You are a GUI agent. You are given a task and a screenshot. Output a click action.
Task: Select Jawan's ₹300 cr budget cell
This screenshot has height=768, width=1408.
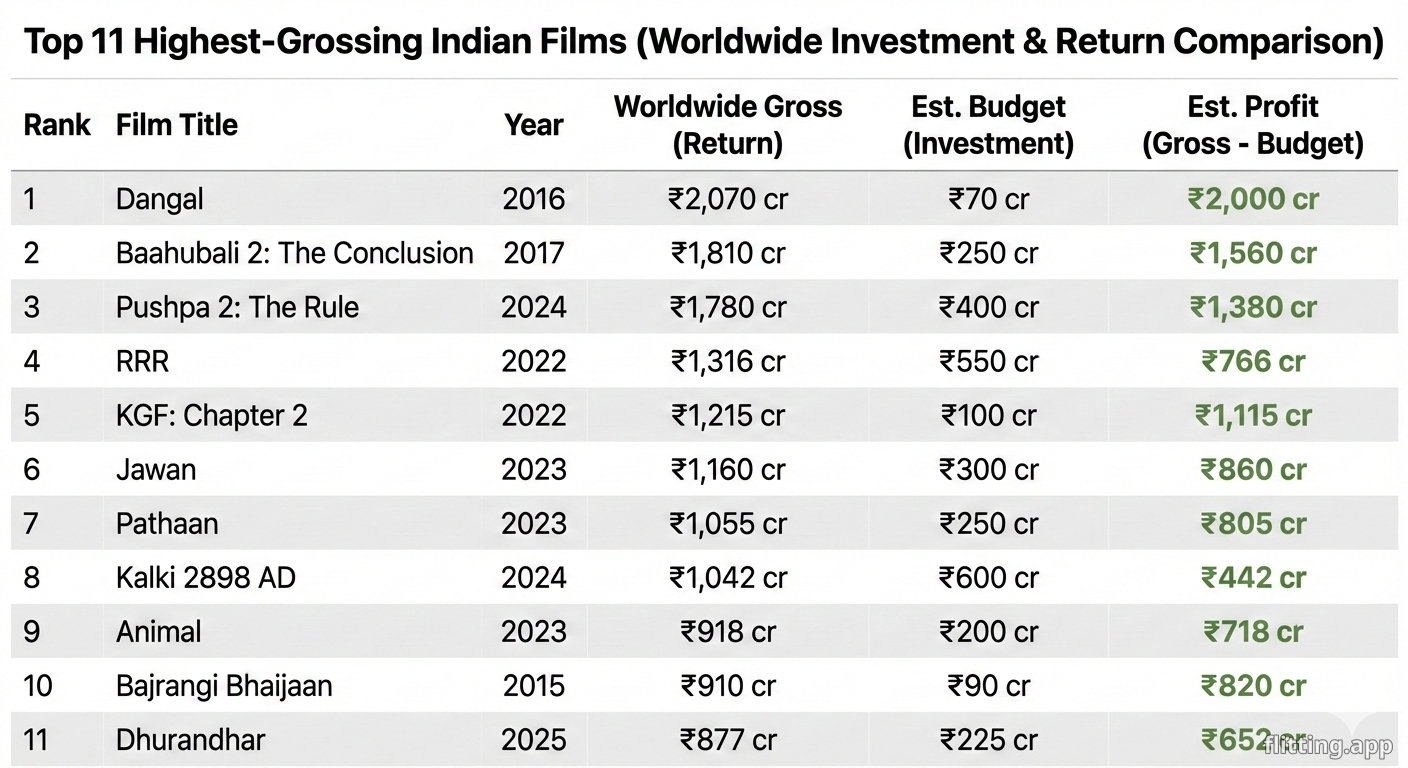point(988,469)
